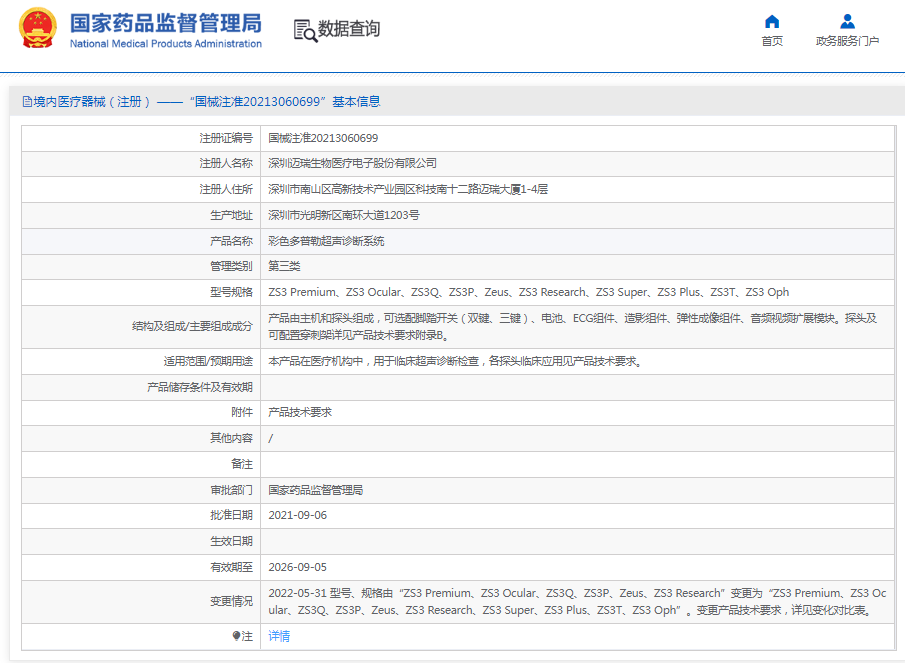Select registrant address 科技南十二路 cell
This screenshot has width=905, height=663.
(x=408, y=189)
